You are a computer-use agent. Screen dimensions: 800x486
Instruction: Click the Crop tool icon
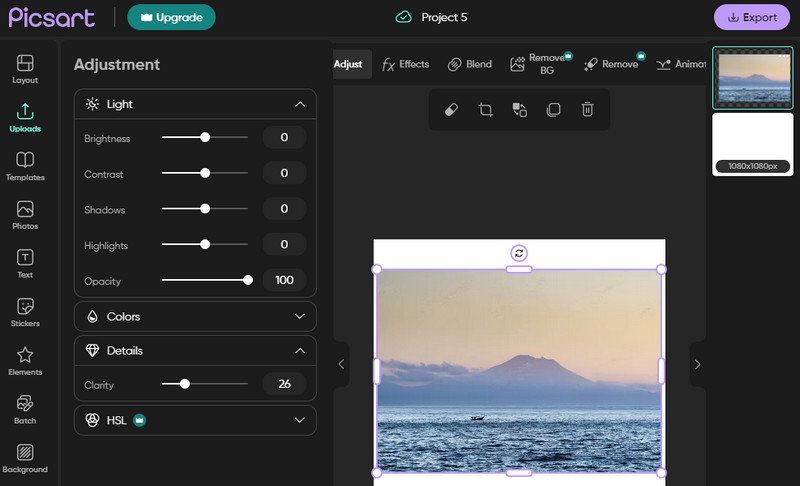[x=485, y=110]
